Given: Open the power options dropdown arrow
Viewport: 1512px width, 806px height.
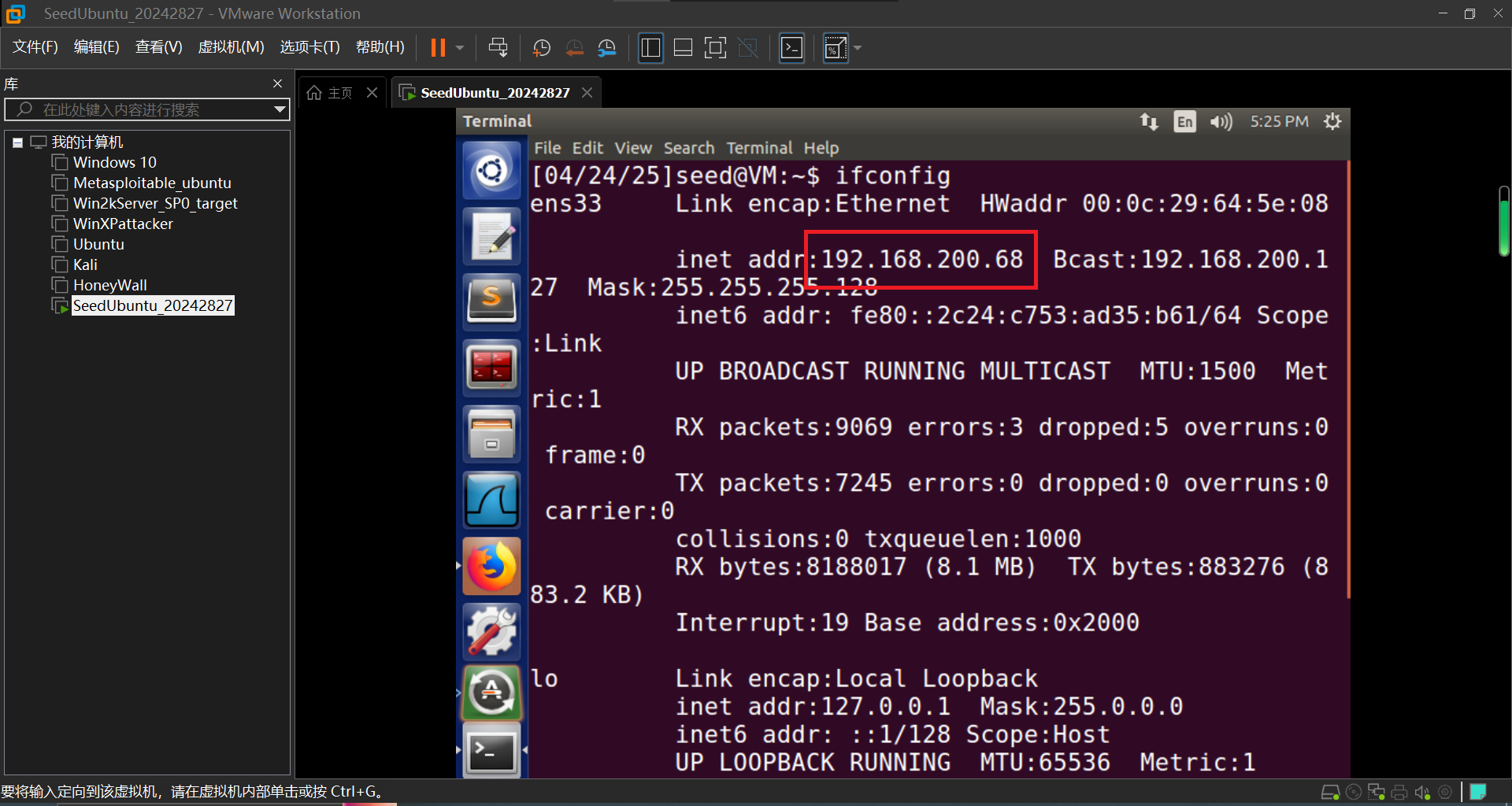Looking at the screenshot, I should click(460, 48).
